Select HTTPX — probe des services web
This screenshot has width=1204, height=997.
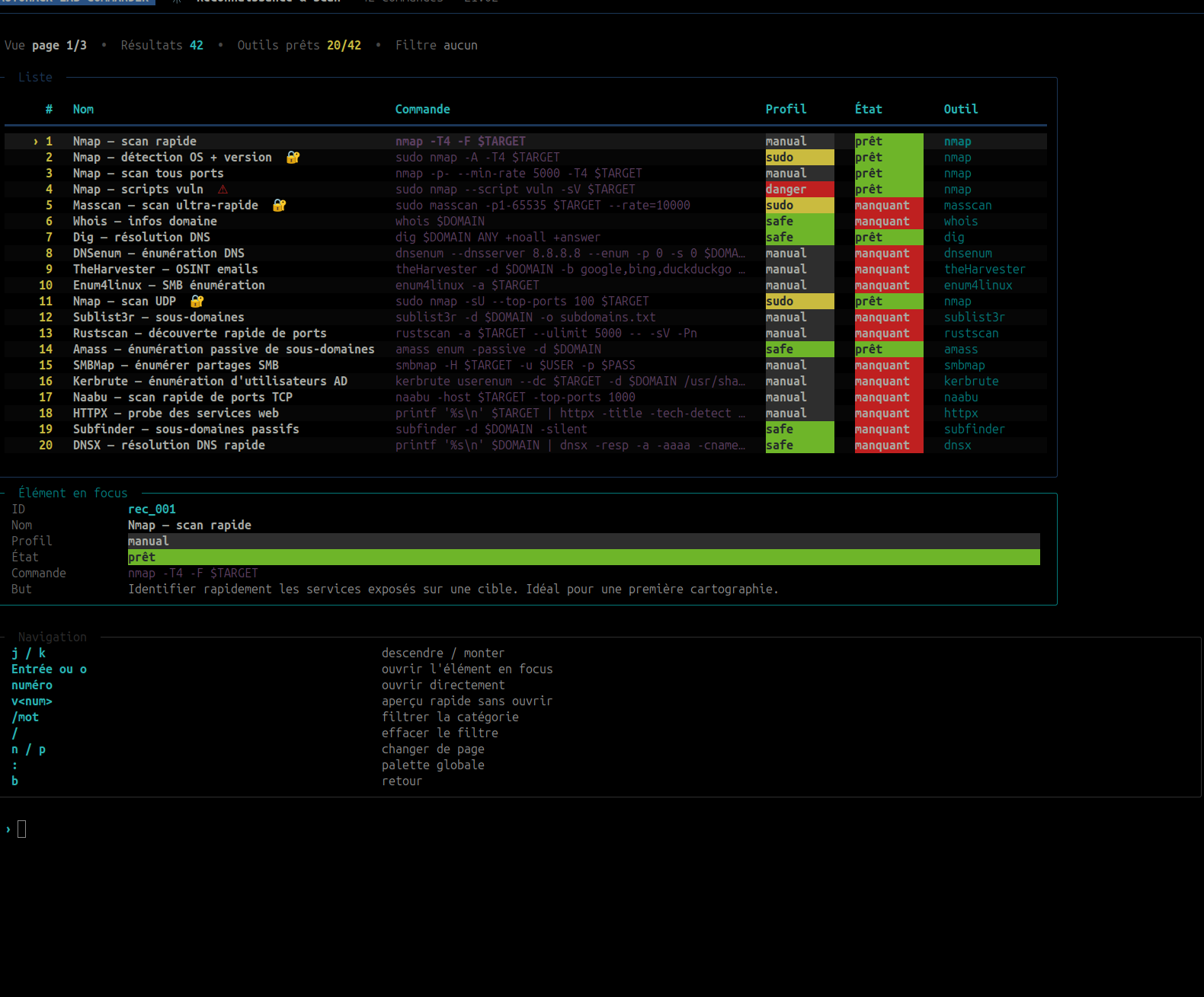526,414
